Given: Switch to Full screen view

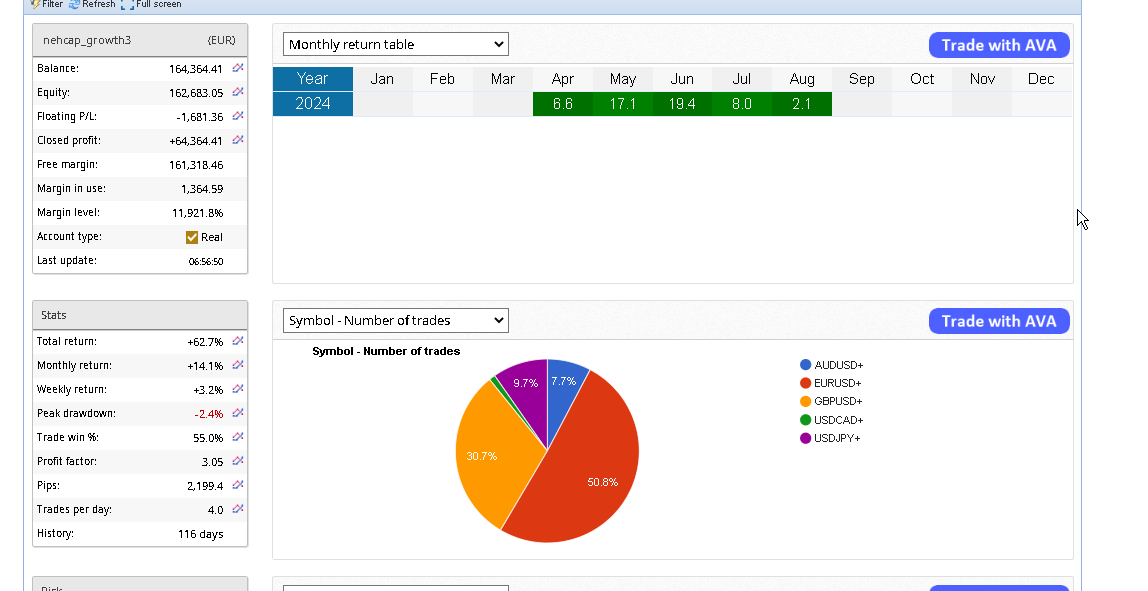Looking at the screenshot, I should pos(152,5).
